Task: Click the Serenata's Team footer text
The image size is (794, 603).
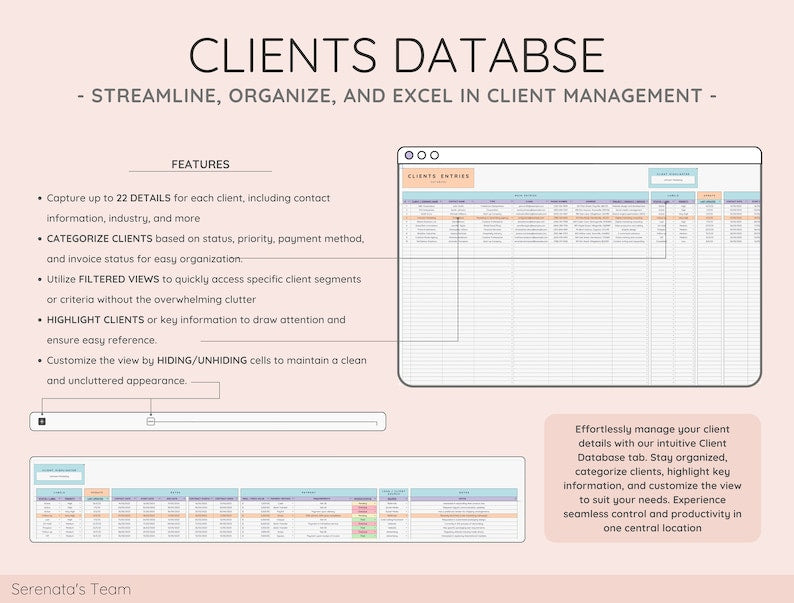Action: 71,589
